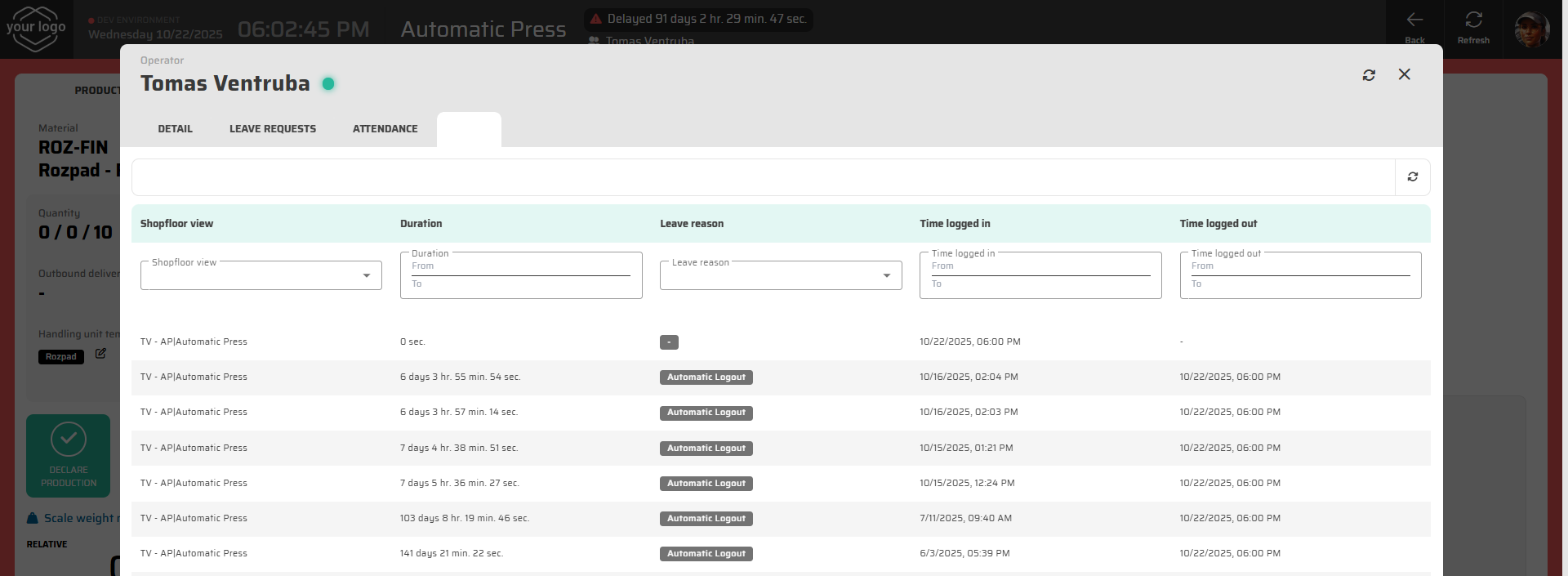This screenshot has width=1568, height=576.
Task: Click the Time logged in From field
Action: point(1040,267)
